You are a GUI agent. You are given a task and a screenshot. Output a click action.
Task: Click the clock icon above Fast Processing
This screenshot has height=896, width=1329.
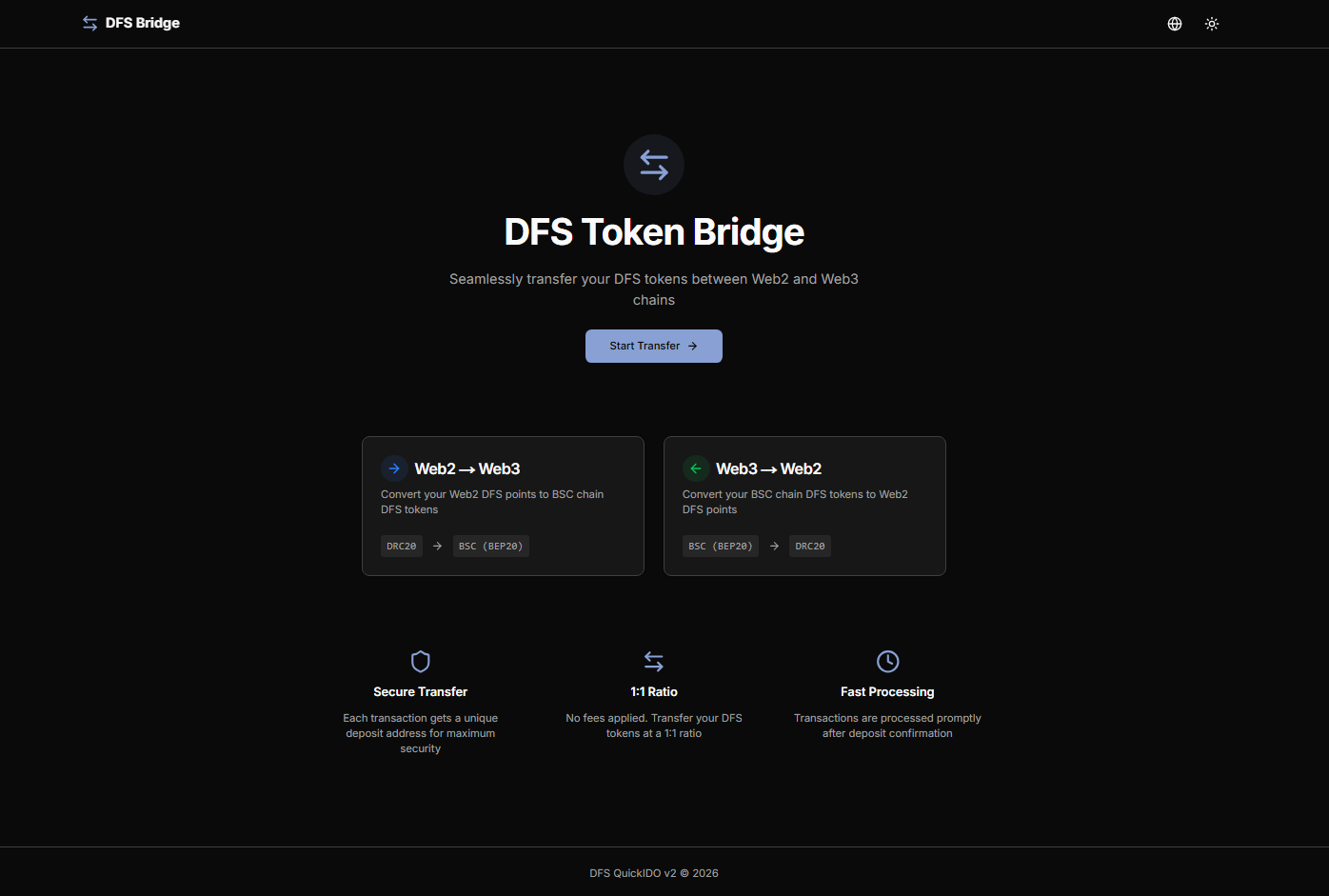[887, 661]
